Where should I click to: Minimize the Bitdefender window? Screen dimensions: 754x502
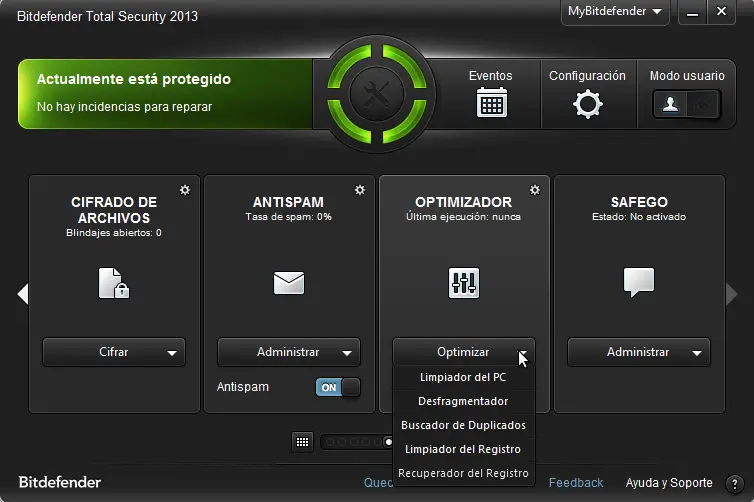(x=692, y=13)
